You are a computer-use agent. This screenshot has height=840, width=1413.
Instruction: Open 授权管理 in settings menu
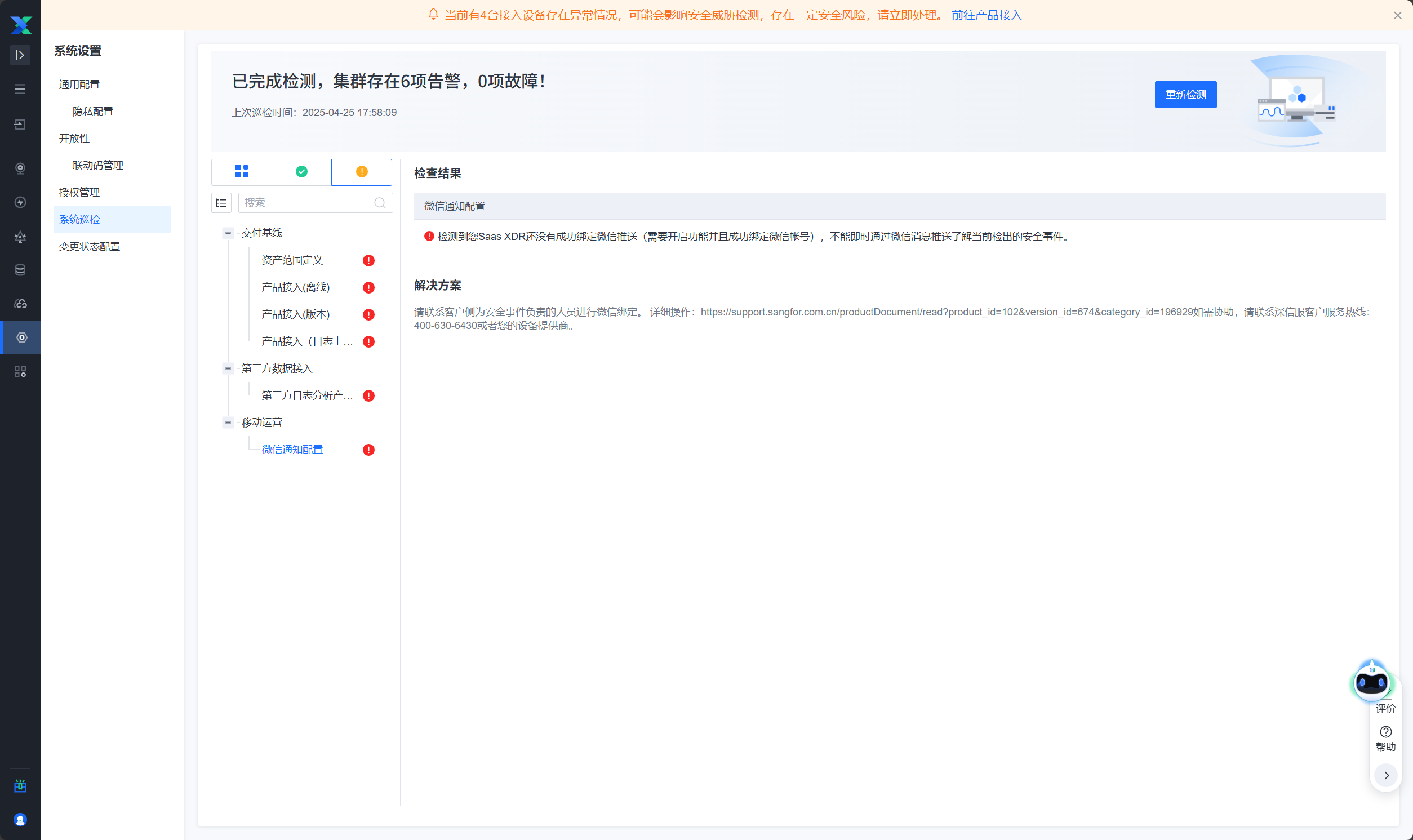pos(79,193)
